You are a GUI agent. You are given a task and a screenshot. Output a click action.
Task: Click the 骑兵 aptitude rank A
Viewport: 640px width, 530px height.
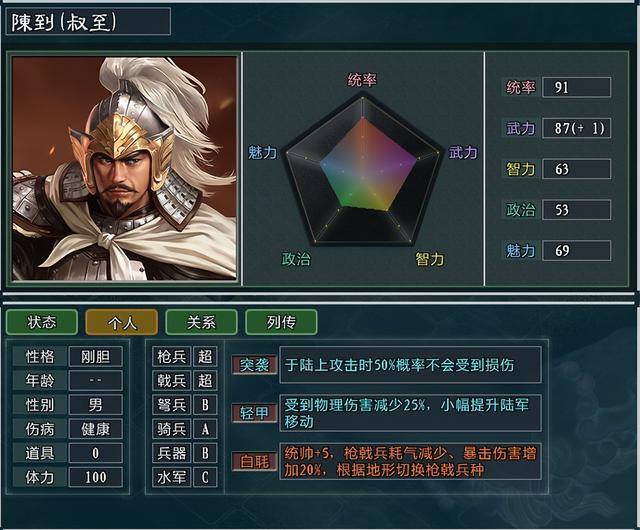(205, 428)
